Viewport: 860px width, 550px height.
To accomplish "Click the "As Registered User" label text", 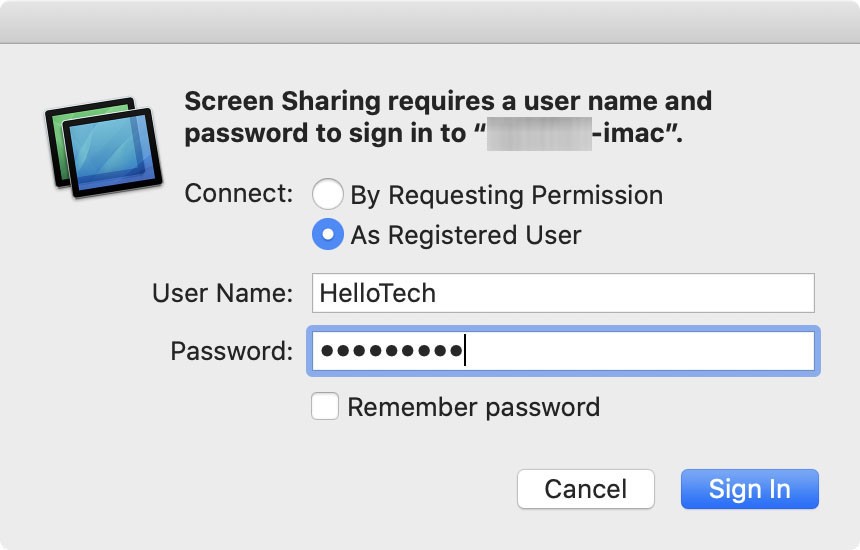I will (465, 235).
